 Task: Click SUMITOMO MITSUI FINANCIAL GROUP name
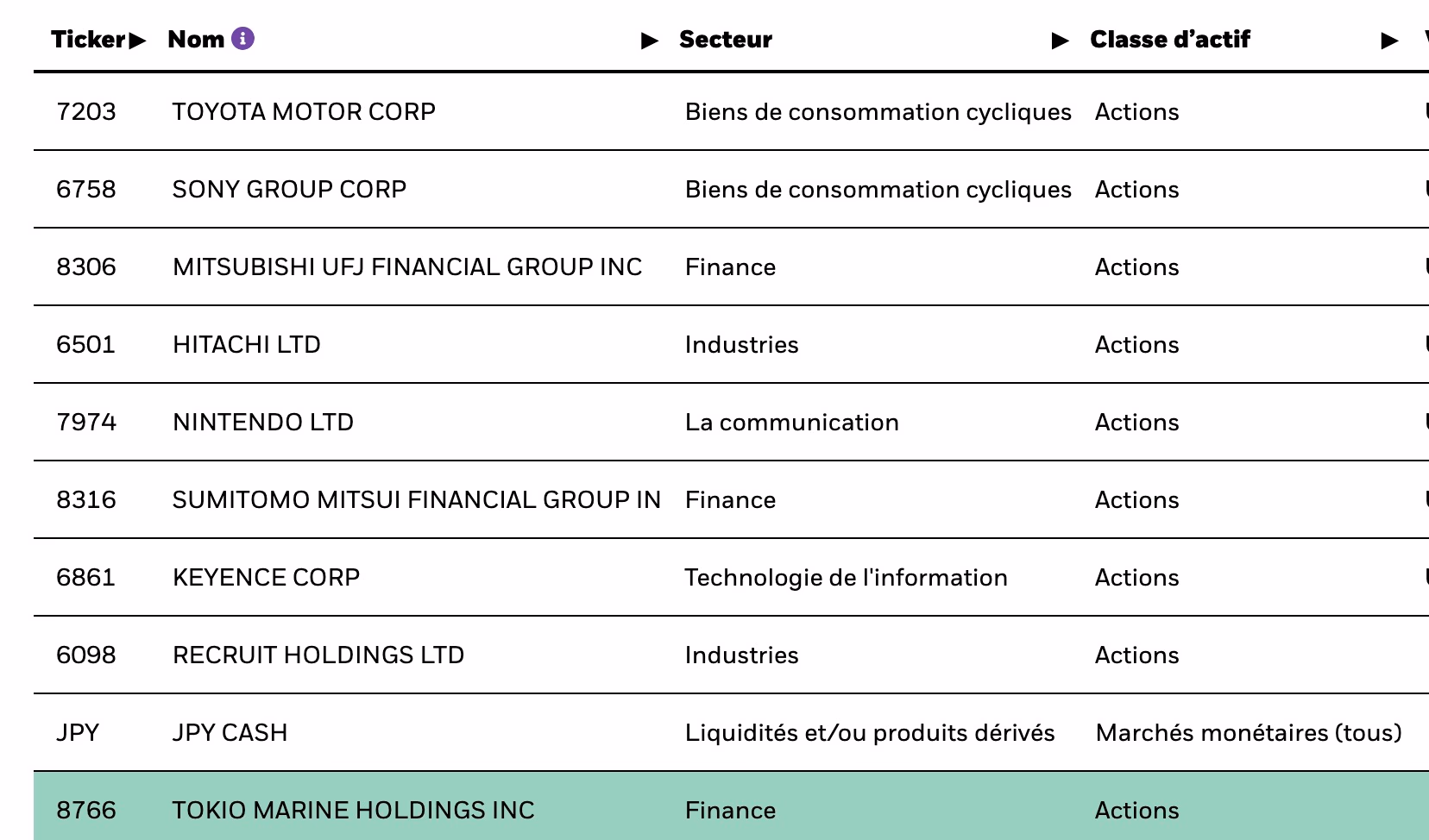(x=417, y=499)
